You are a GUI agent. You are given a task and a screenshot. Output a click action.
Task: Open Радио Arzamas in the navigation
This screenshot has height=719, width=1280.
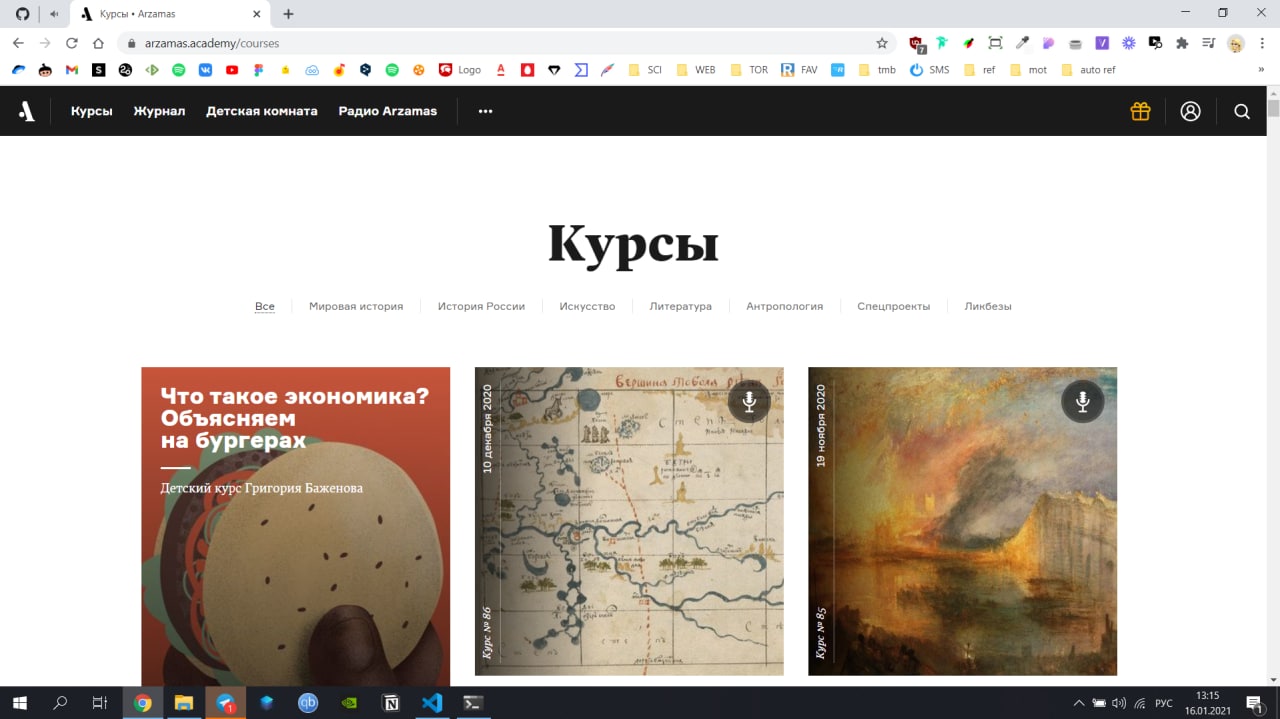[387, 111]
